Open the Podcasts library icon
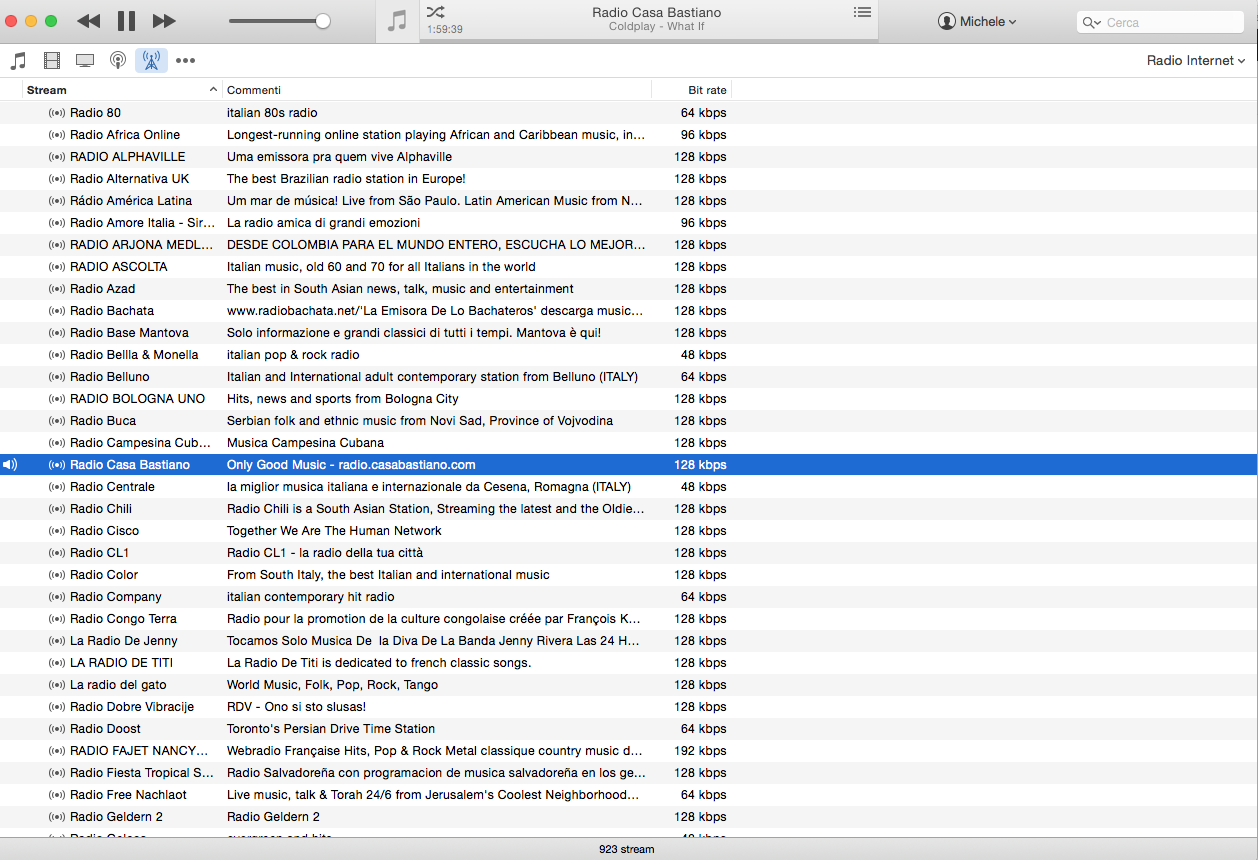Image resolution: width=1258 pixels, height=860 pixels. tap(118, 61)
